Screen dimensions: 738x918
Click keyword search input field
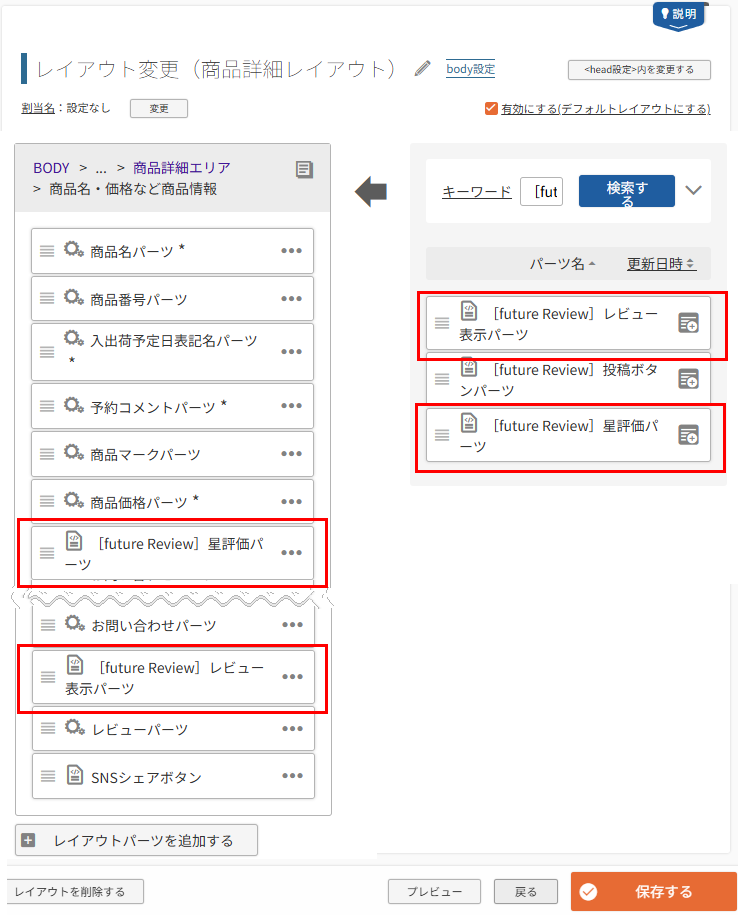[541, 191]
